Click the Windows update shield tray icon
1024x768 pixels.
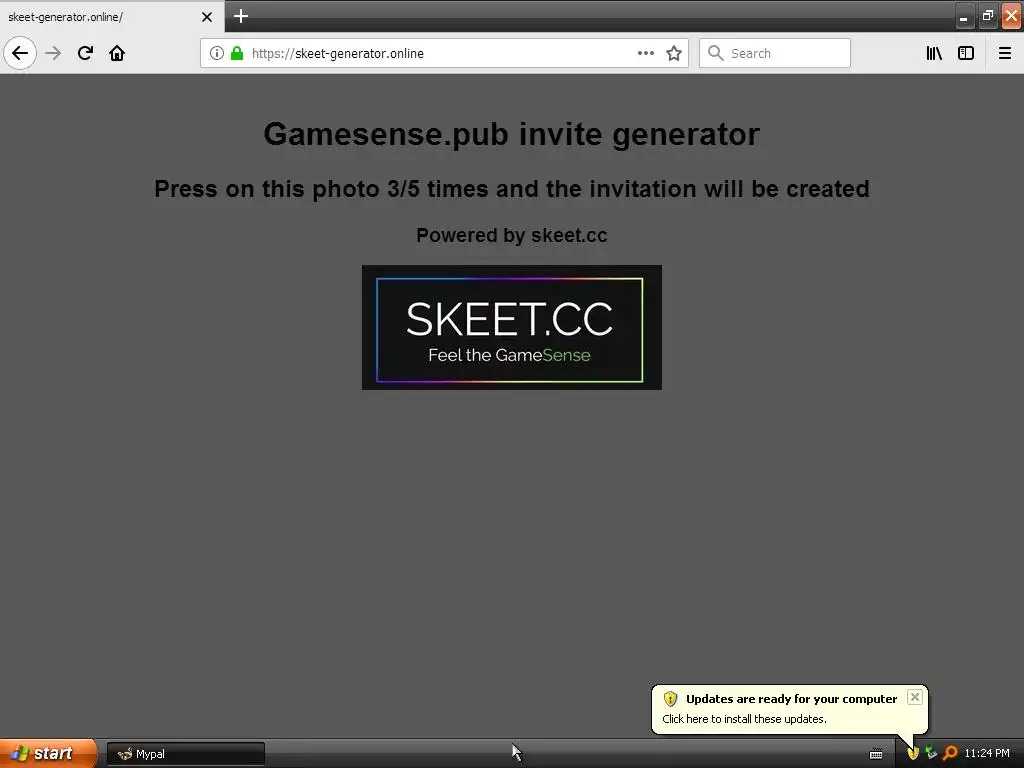point(913,754)
